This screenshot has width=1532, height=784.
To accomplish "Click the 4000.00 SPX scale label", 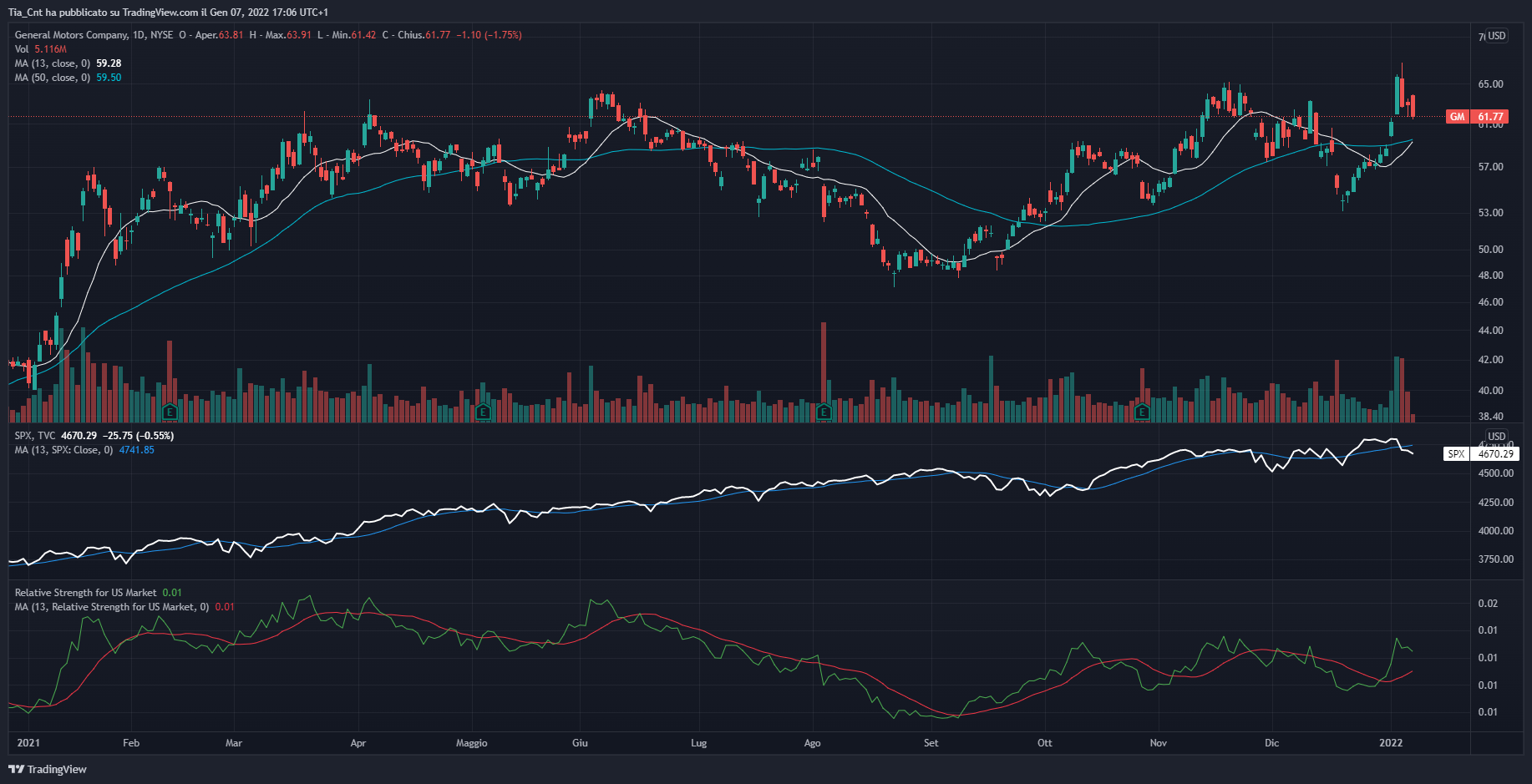I will [1495, 531].
